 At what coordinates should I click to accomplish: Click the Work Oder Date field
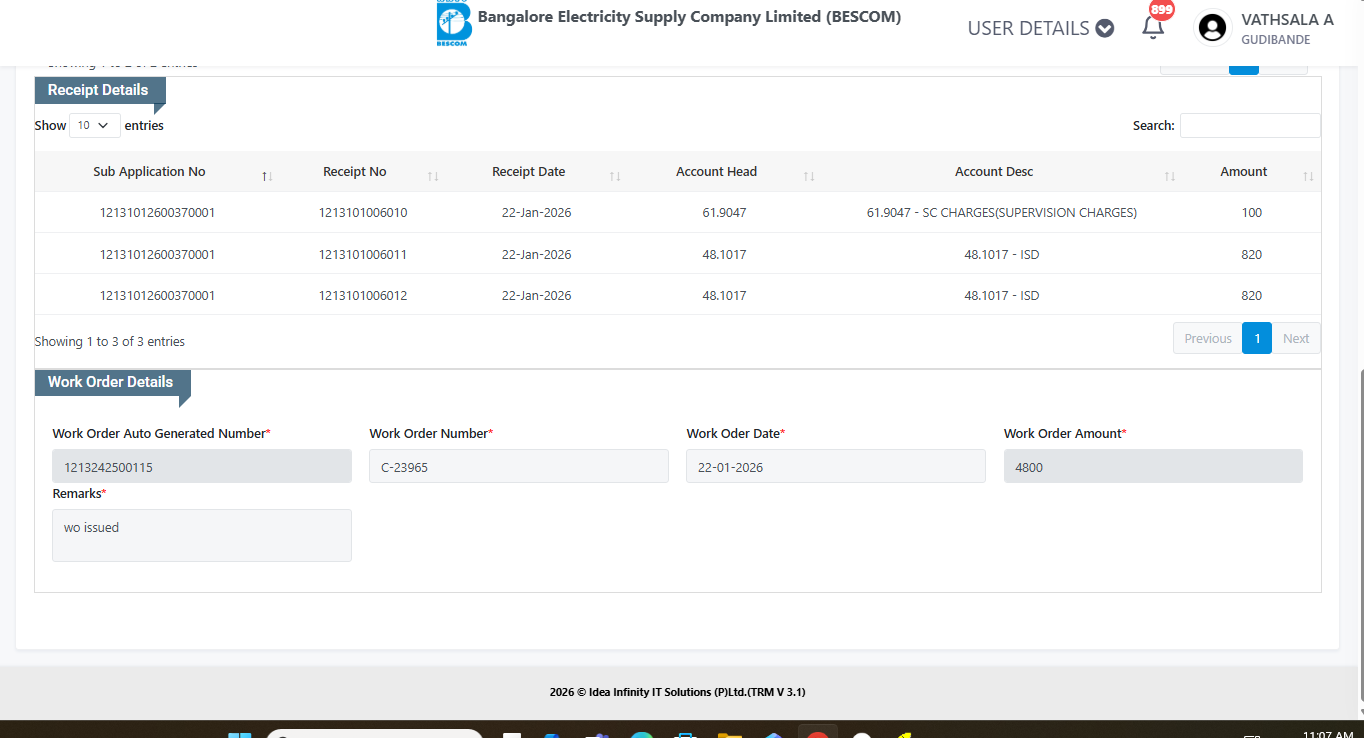(x=835, y=467)
